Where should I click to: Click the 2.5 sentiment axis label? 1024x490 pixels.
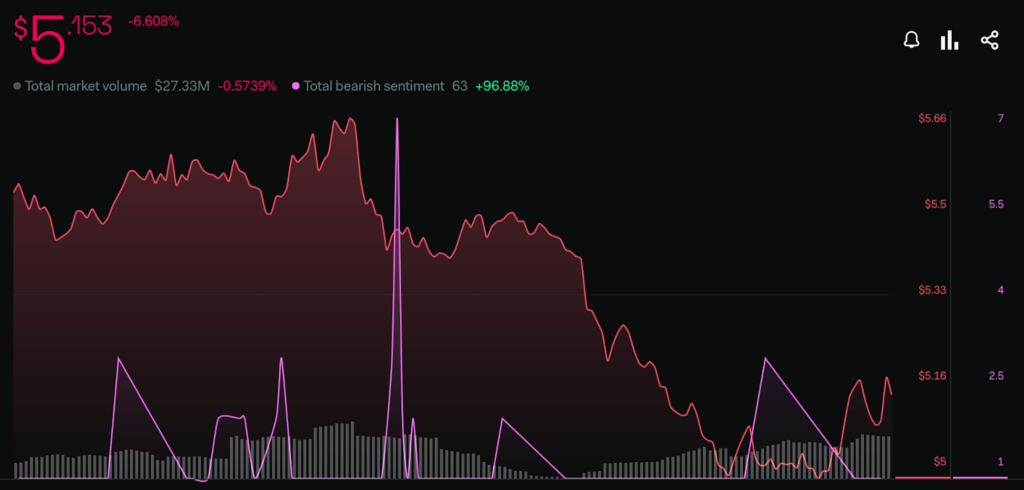coord(996,376)
